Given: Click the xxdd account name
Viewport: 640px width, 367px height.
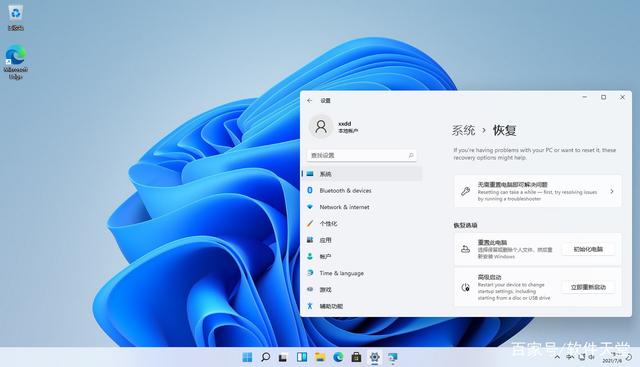Looking at the screenshot, I should click(344, 123).
